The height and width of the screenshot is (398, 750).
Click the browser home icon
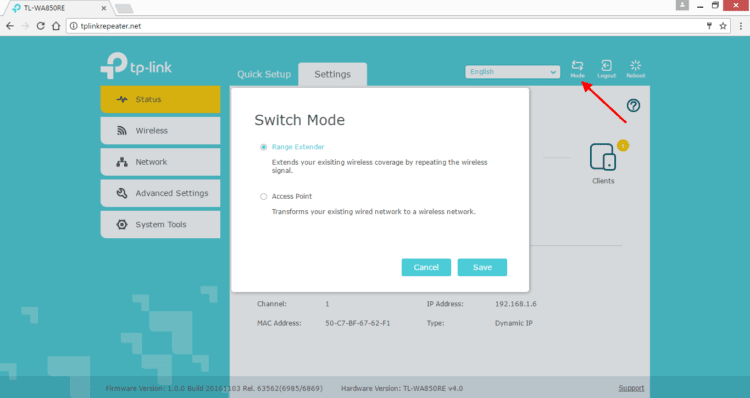pyautogui.click(x=56, y=26)
